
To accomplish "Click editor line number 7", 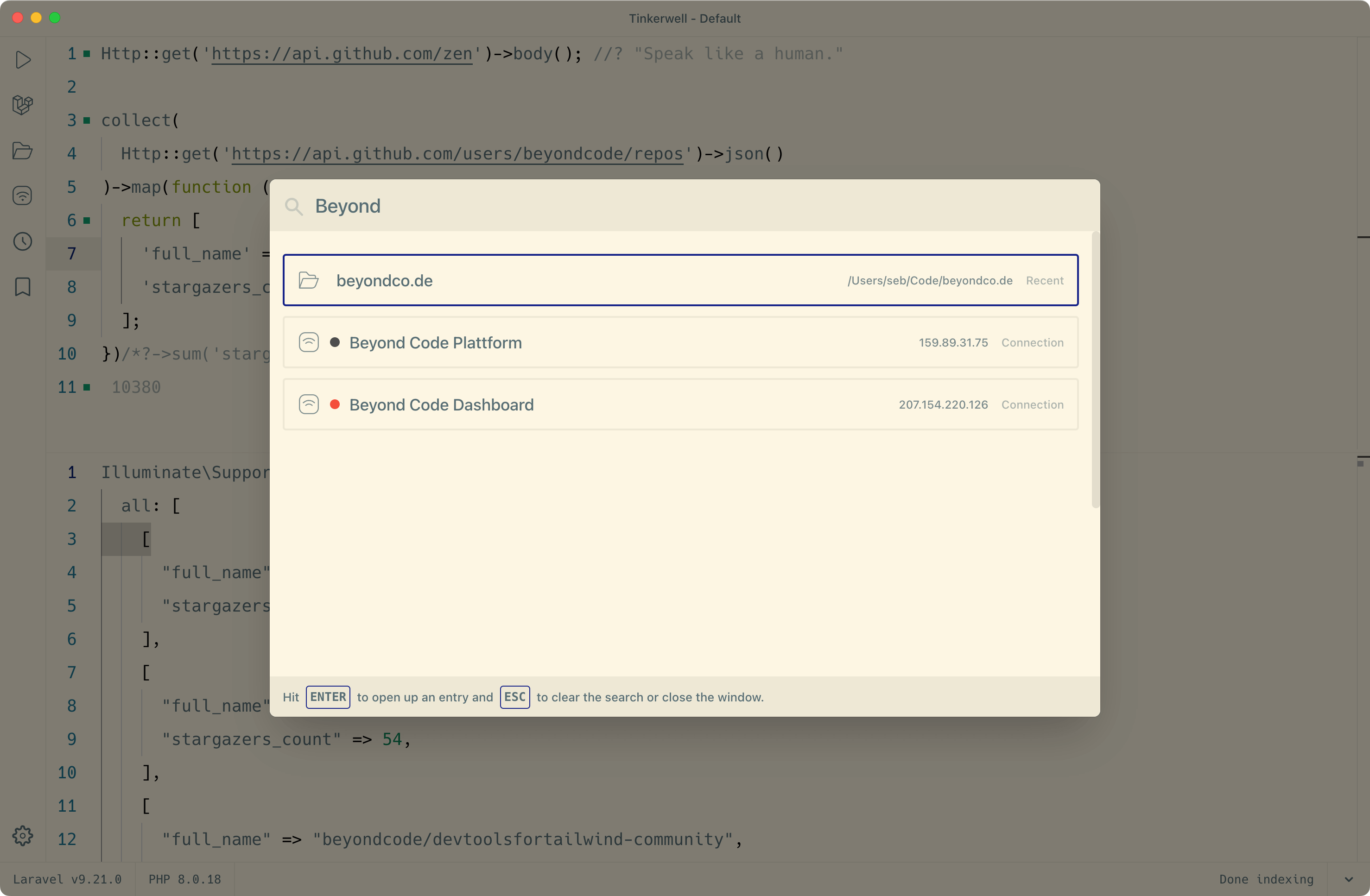I will [71, 254].
